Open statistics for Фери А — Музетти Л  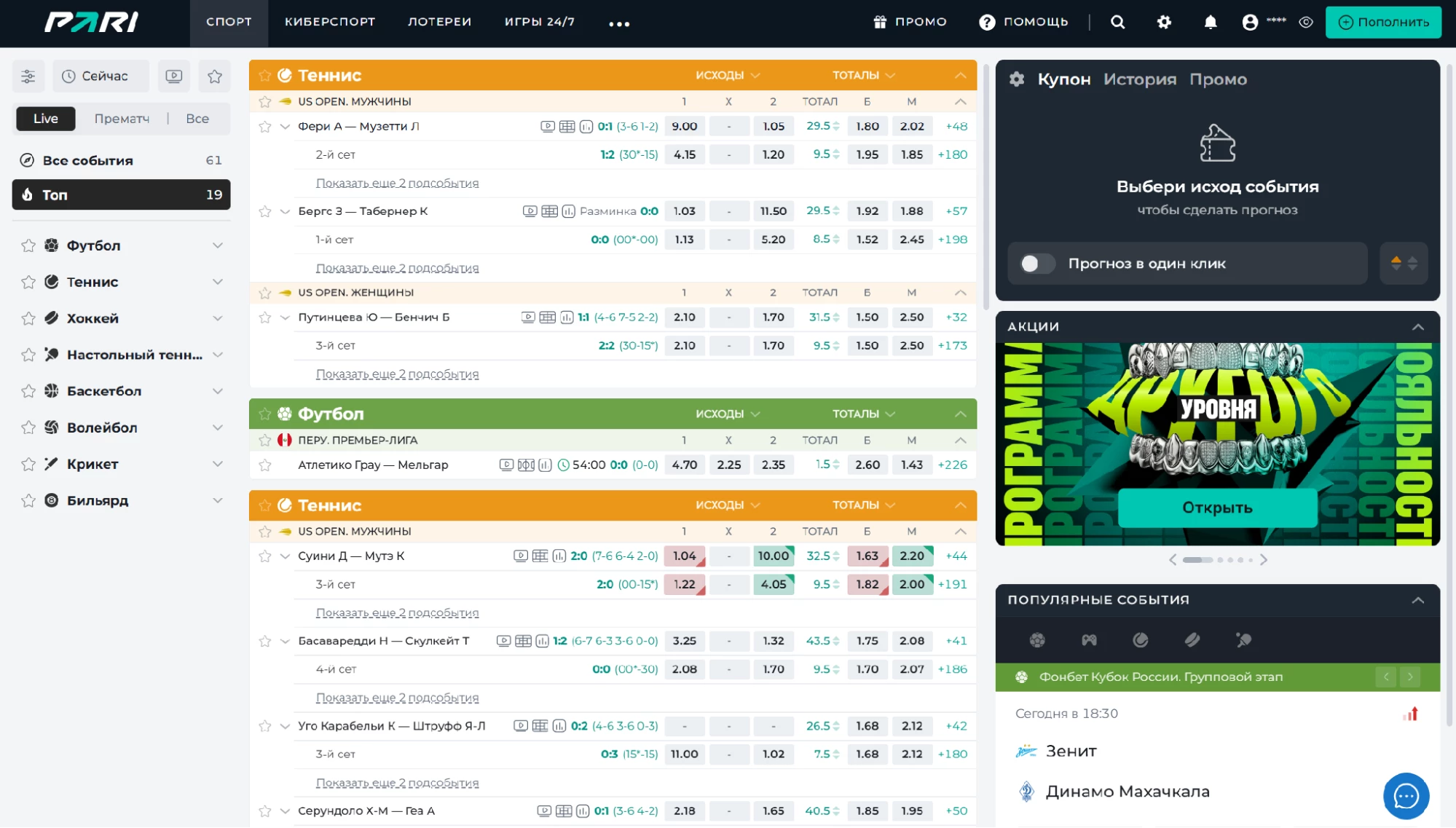point(586,127)
